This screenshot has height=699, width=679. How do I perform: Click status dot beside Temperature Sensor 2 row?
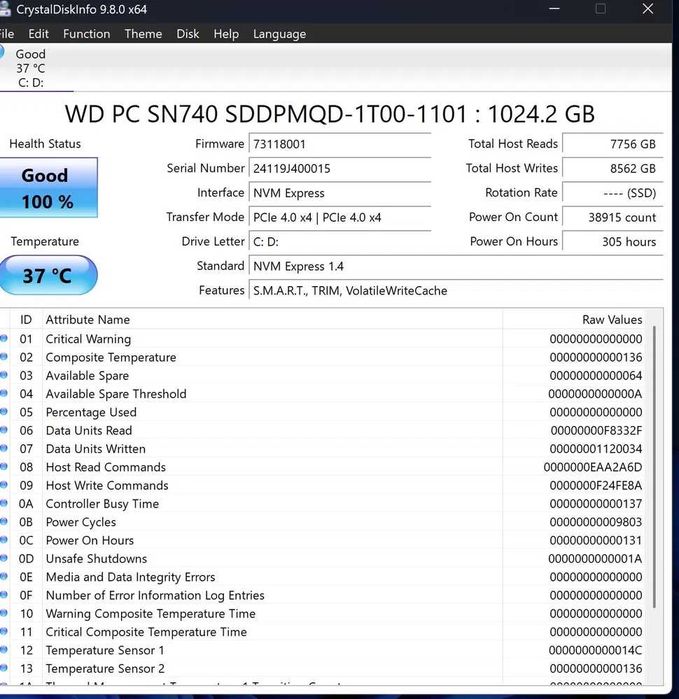pos(4,667)
